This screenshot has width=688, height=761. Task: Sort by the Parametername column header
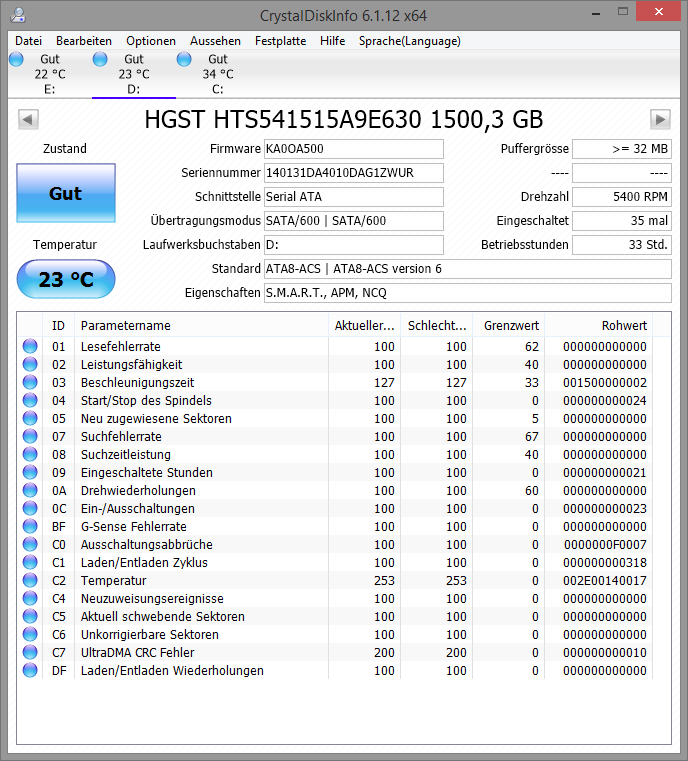tap(201, 325)
